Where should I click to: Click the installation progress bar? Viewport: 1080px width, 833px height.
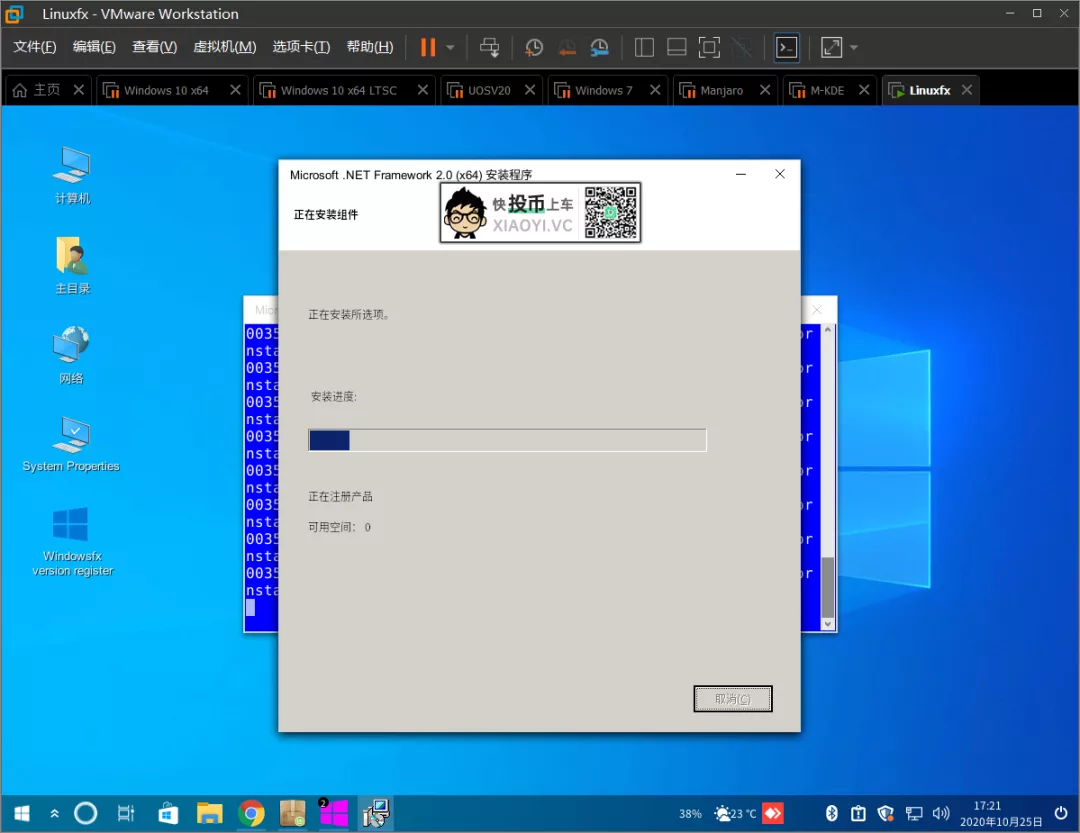tap(507, 440)
